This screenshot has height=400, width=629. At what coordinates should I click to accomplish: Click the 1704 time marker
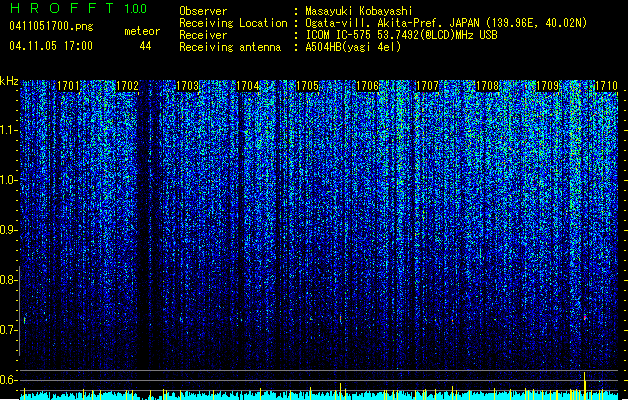click(x=248, y=86)
